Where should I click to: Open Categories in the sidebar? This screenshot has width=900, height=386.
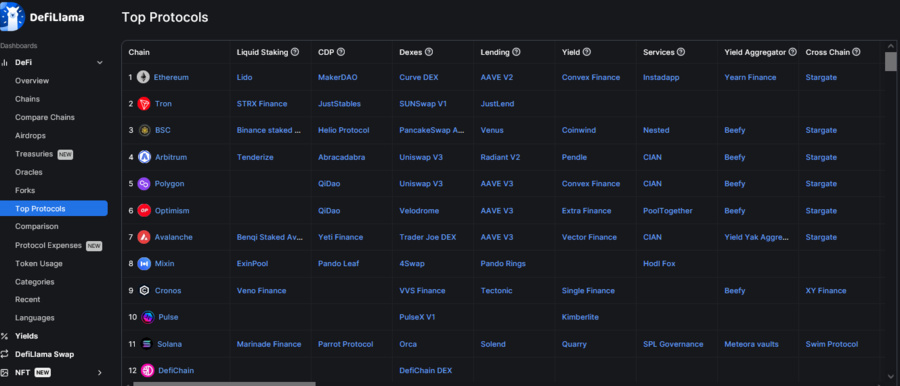[x=35, y=282]
